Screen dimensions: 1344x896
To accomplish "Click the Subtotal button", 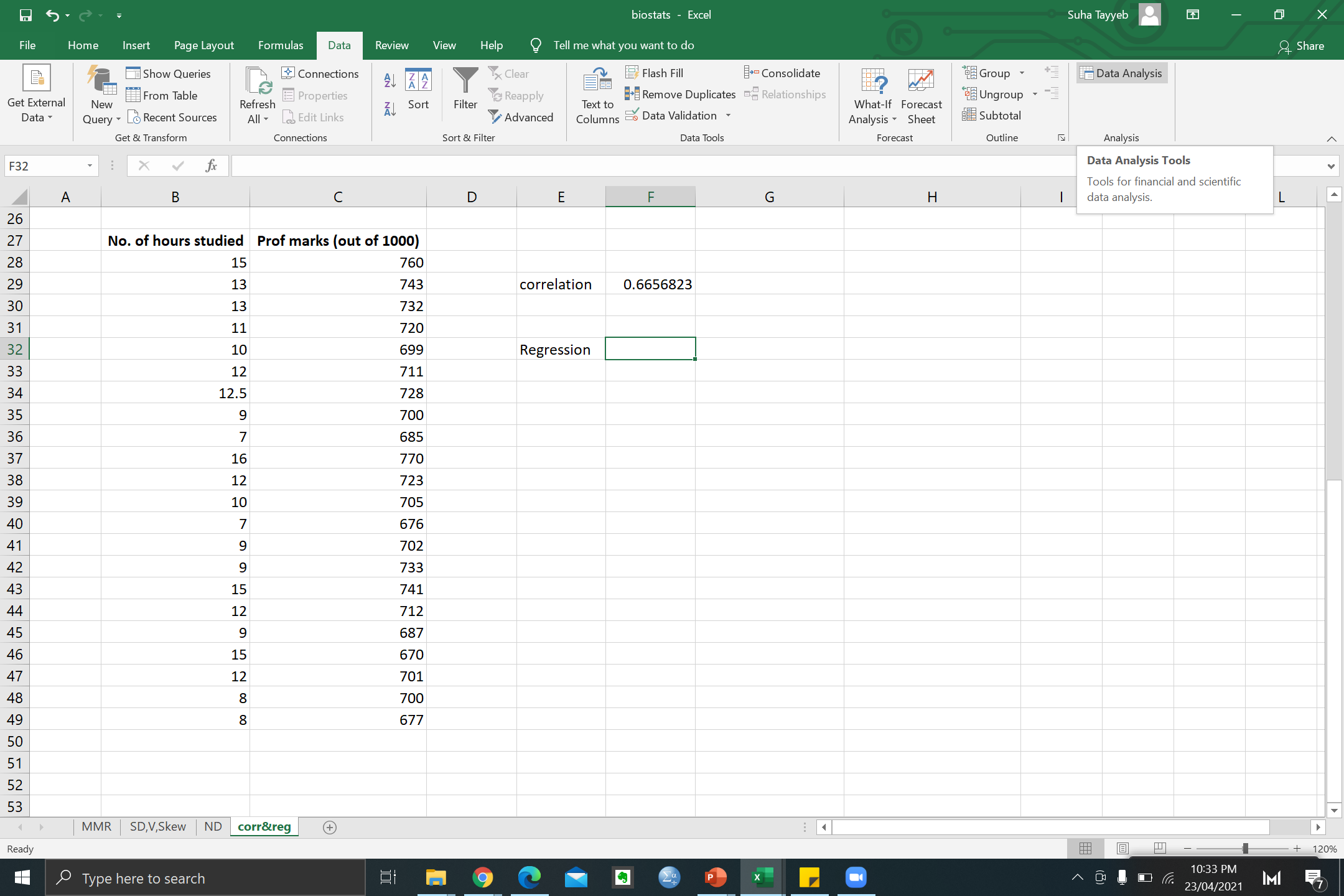I will coord(991,116).
